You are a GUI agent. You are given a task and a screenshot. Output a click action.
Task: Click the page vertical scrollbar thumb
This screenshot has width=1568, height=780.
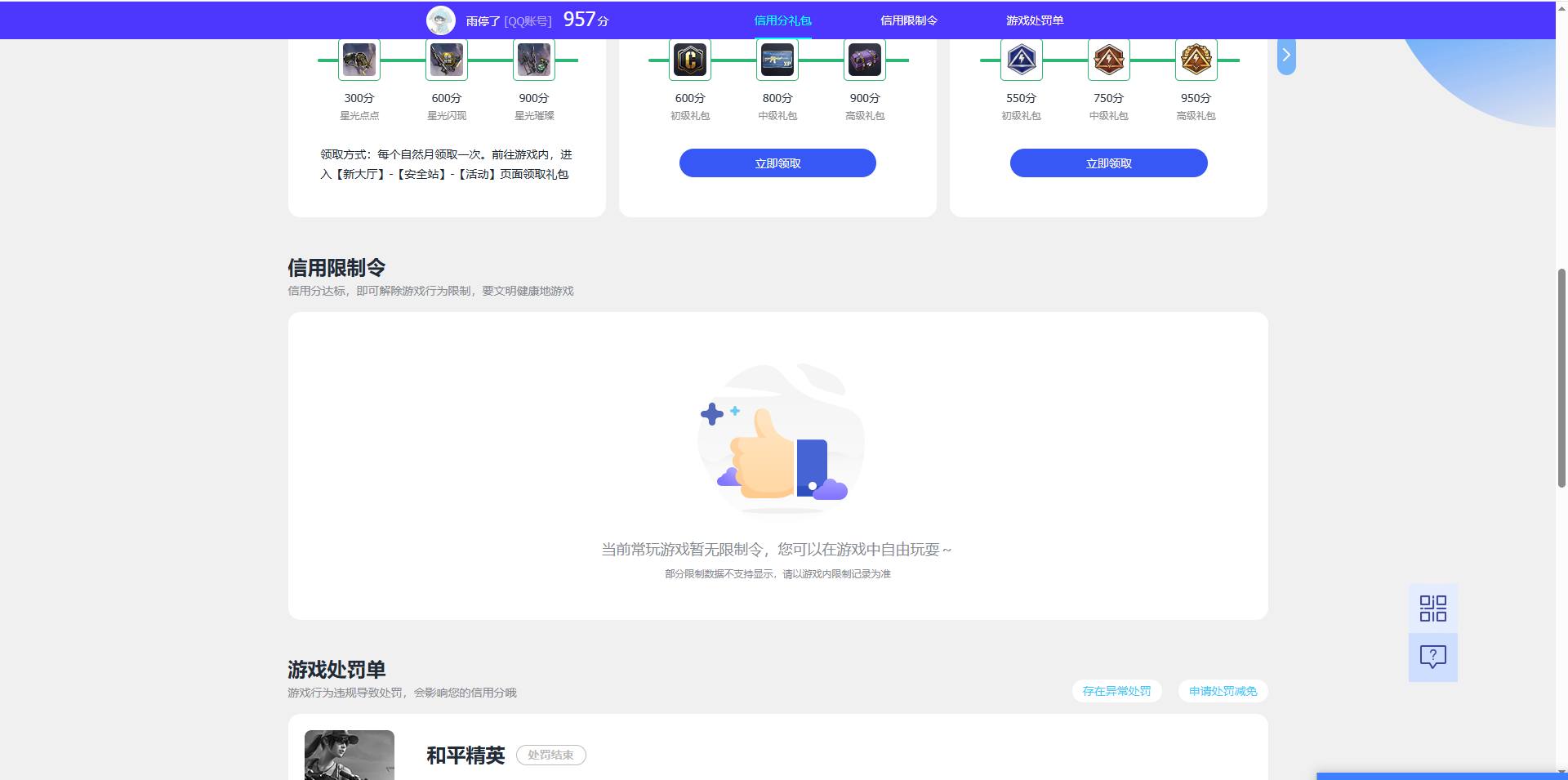(x=1561, y=378)
